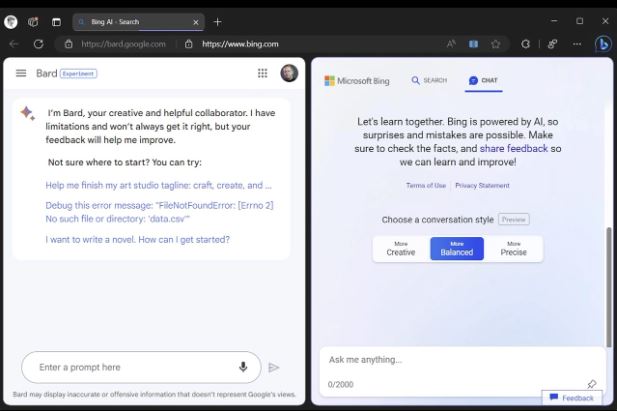Open a new tab with plus button
The width and height of the screenshot is (617, 411).
217,22
